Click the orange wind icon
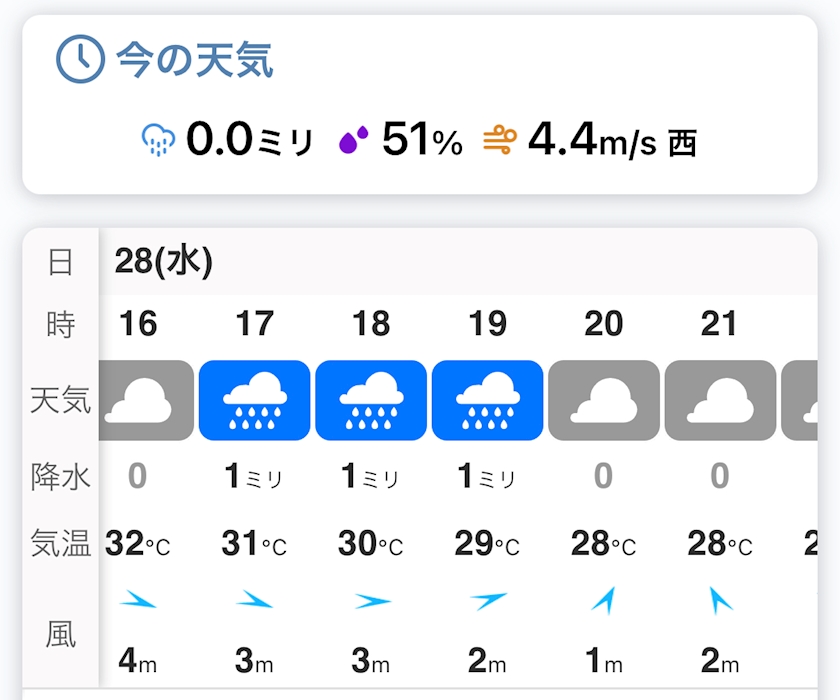 tap(499, 141)
